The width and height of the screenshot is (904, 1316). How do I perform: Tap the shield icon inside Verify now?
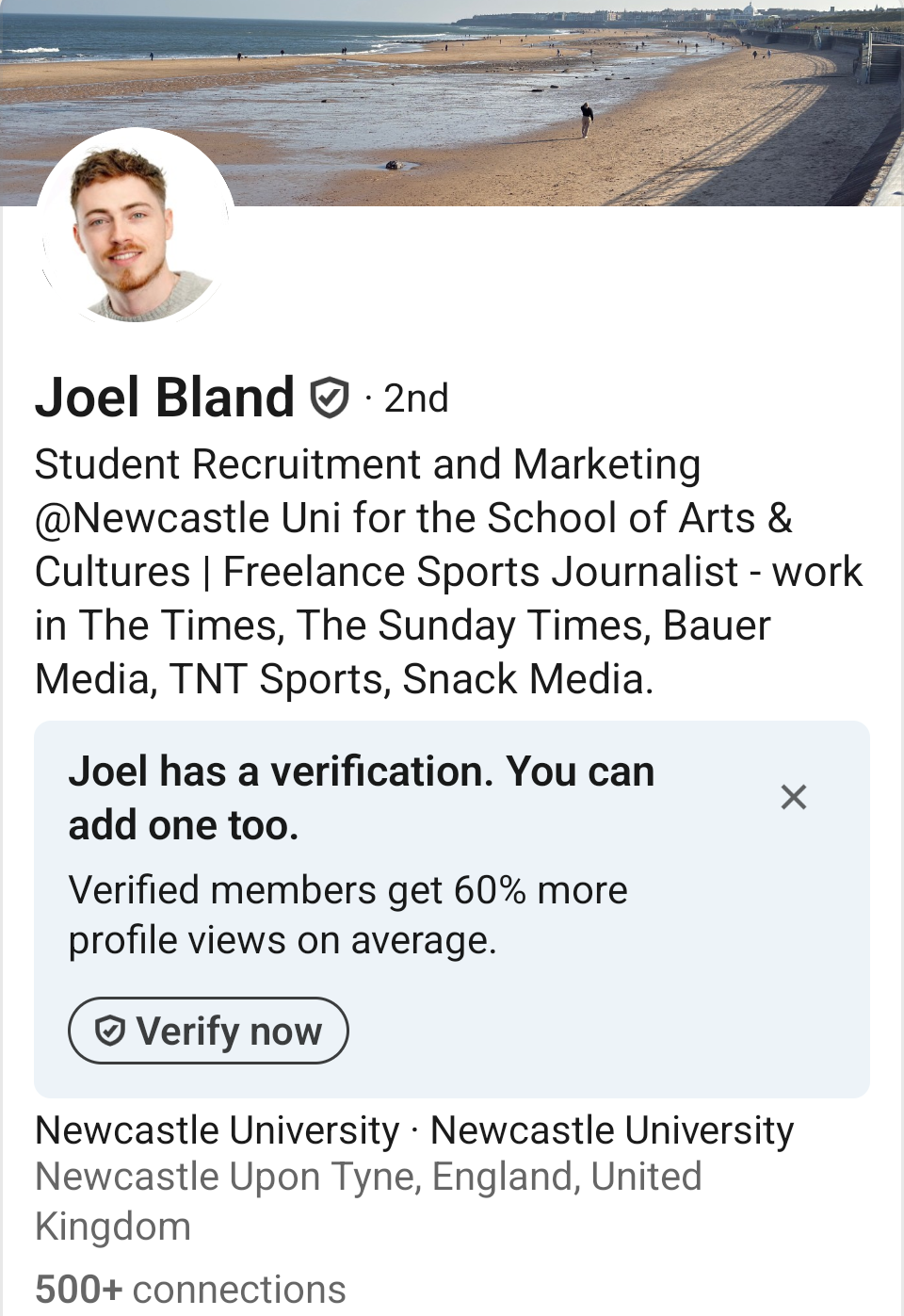click(x=110, y=1032)
